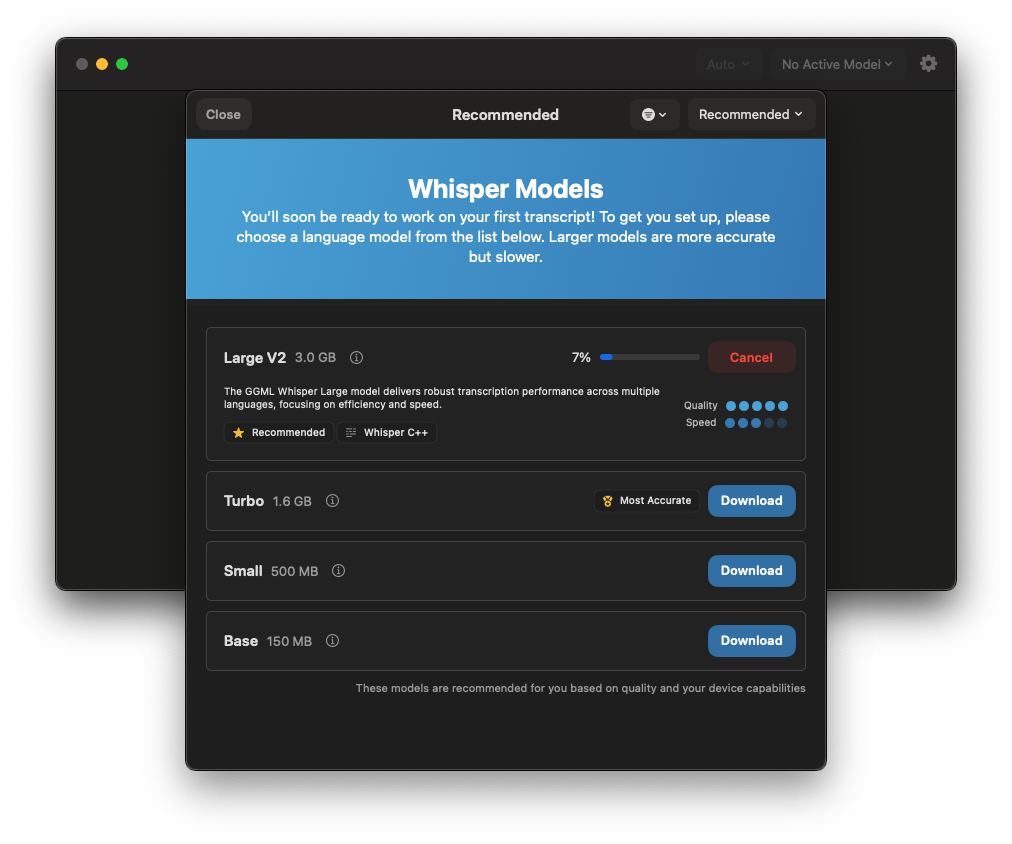Click the info icon next to Large V2
1012x844 pixels.
[356, 357]
